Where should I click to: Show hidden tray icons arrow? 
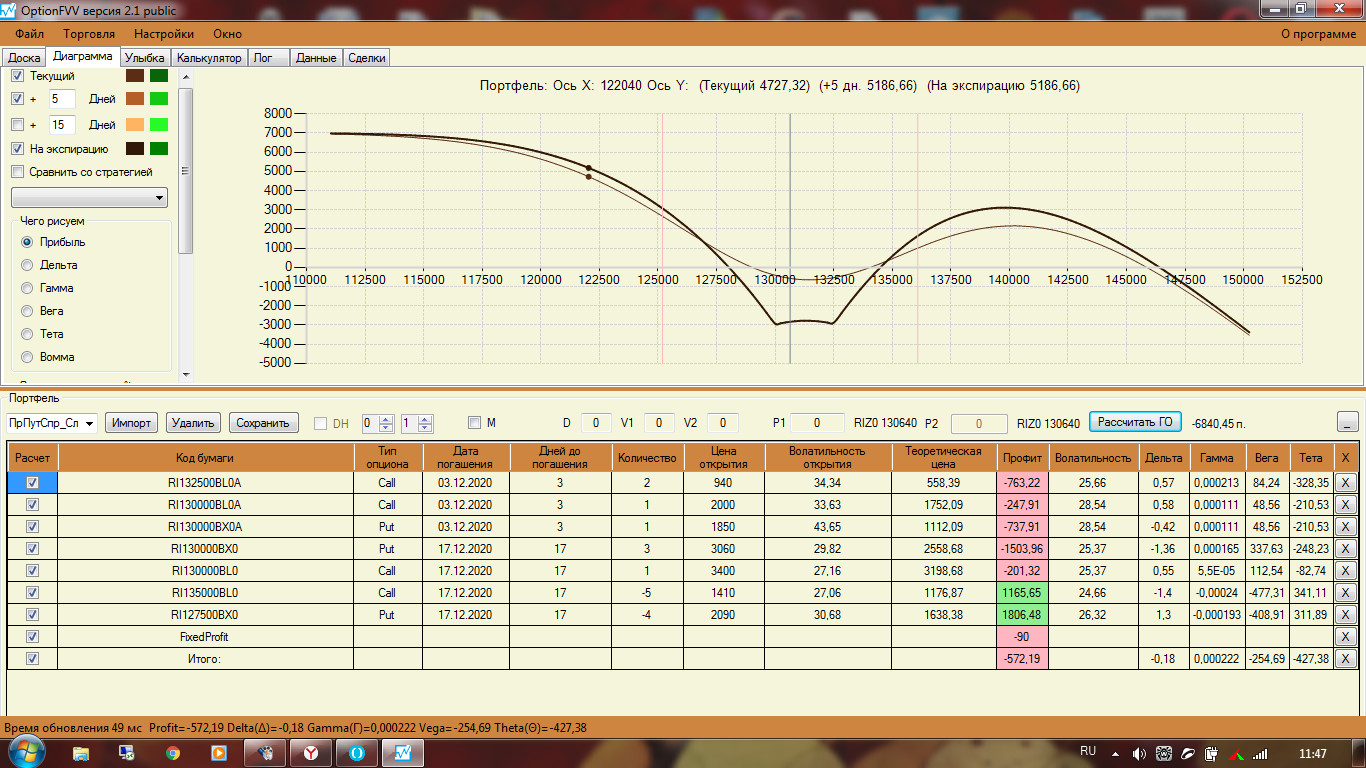click(x=1117, y=753)
